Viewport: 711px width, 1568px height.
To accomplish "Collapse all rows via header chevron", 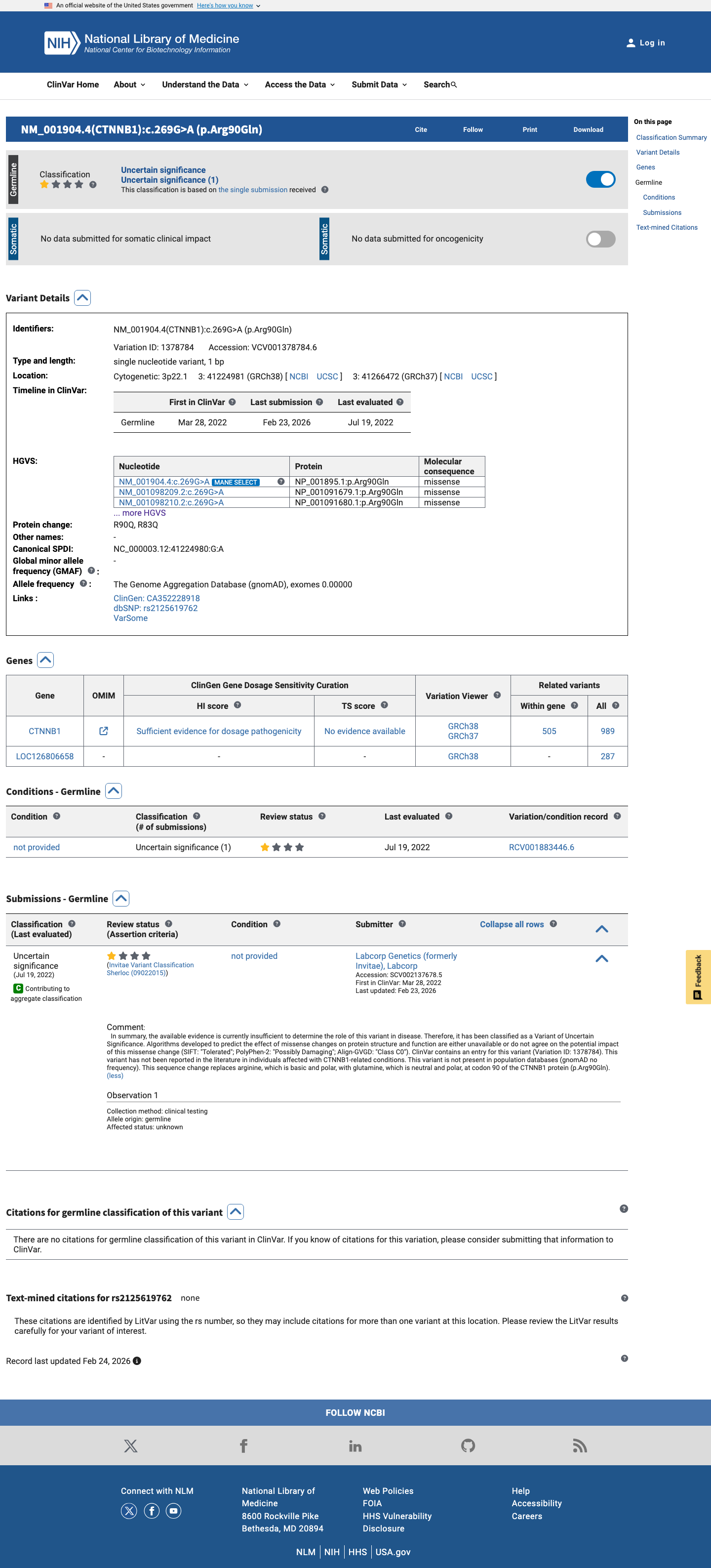I will (601, 928).
